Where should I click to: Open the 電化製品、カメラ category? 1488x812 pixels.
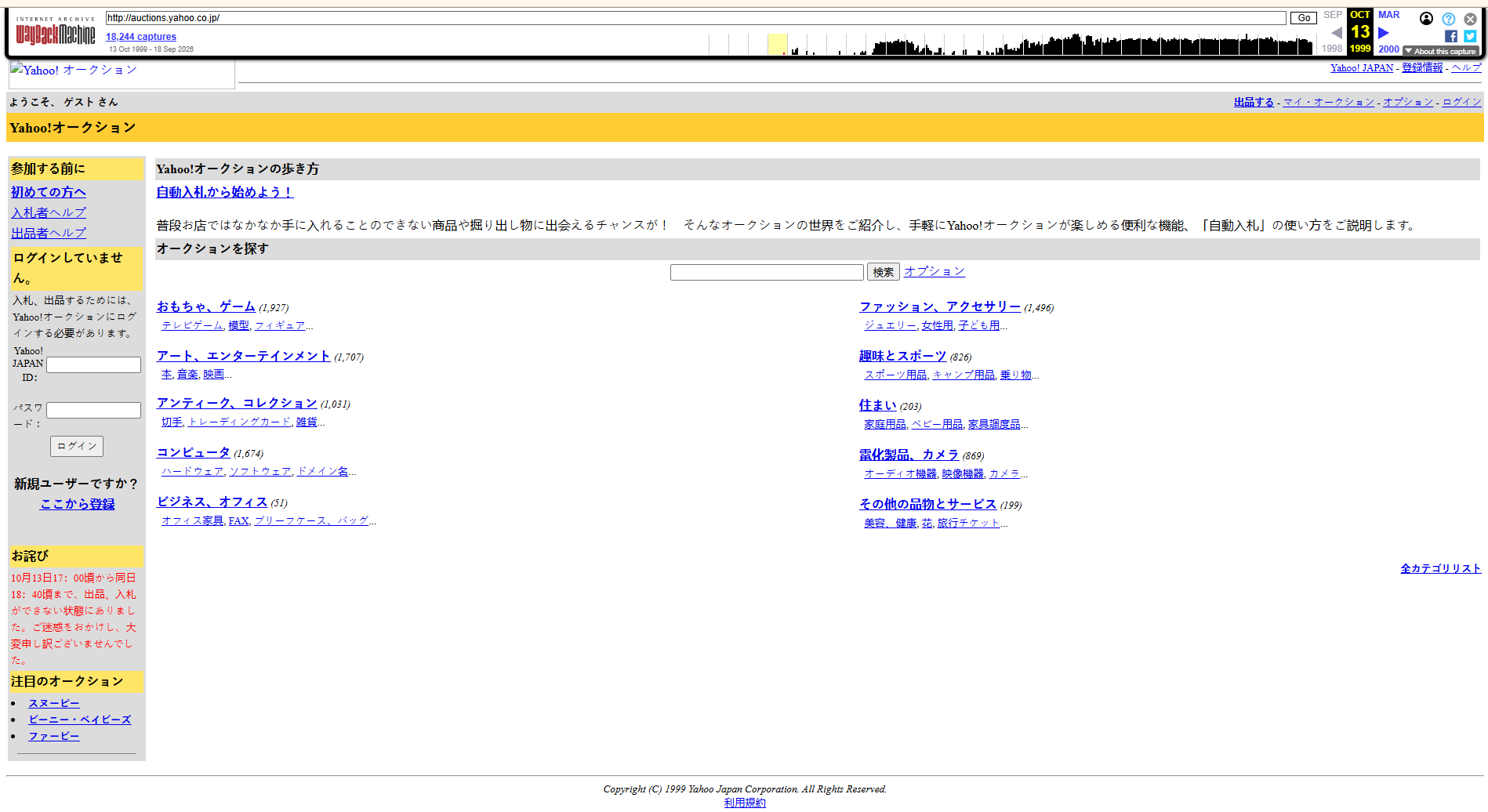909,455
